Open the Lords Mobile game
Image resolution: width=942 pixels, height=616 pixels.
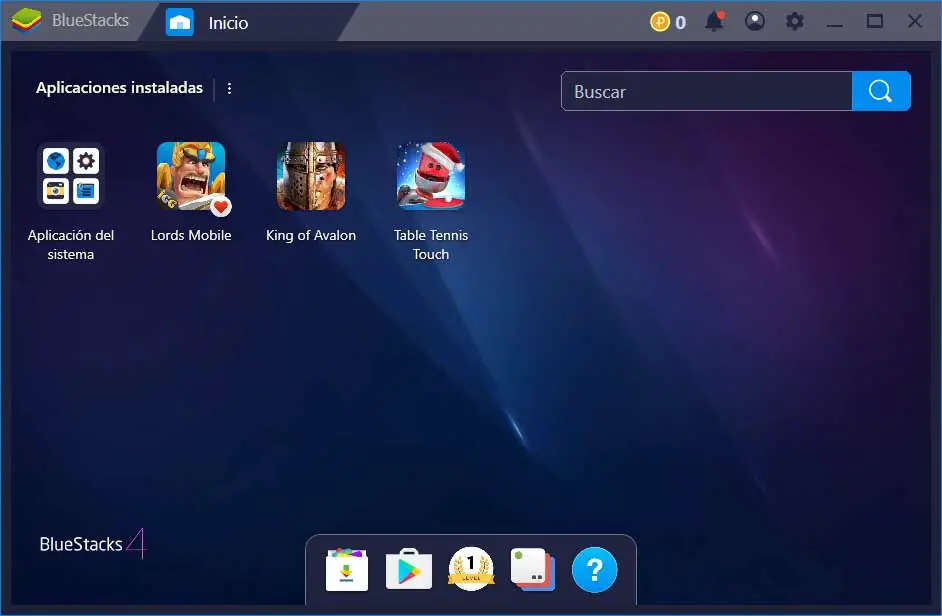click(191, 175)
